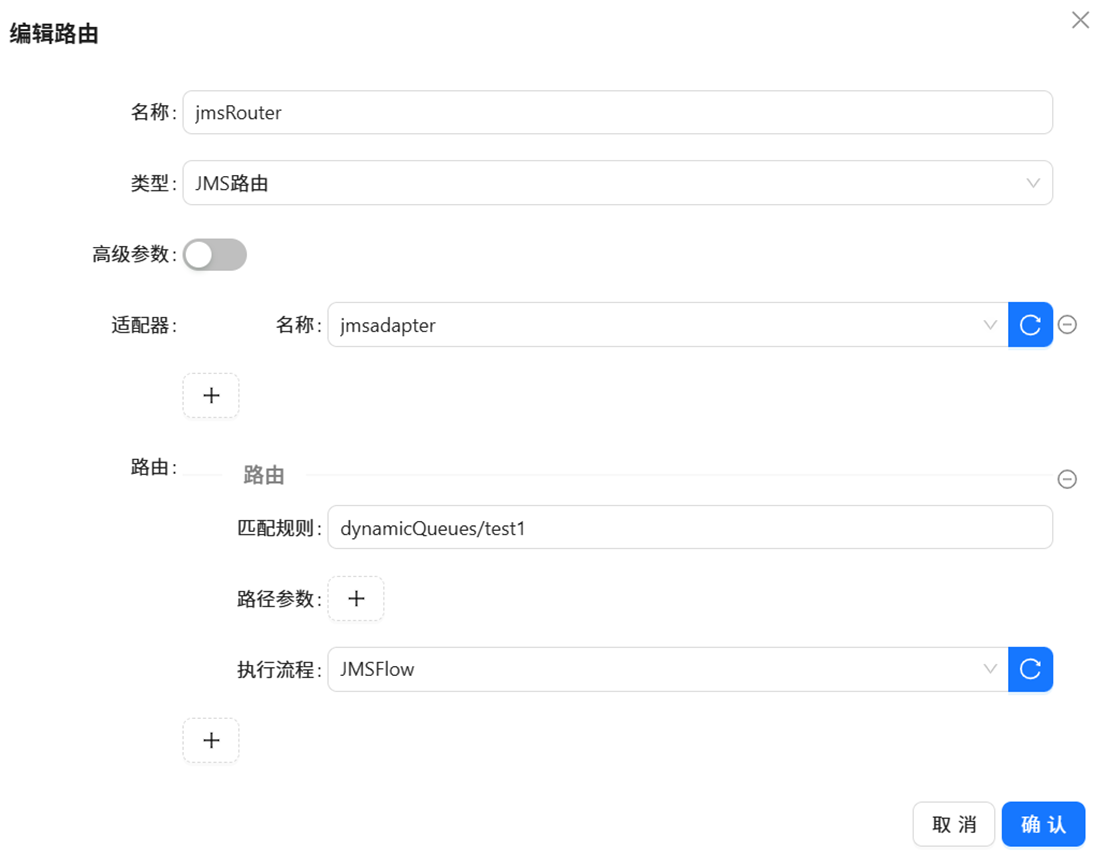This screenshot has width=1107, height=866.
Task: Close the 编辑路由 dialog with X
Action: (x=1080, y=21)
